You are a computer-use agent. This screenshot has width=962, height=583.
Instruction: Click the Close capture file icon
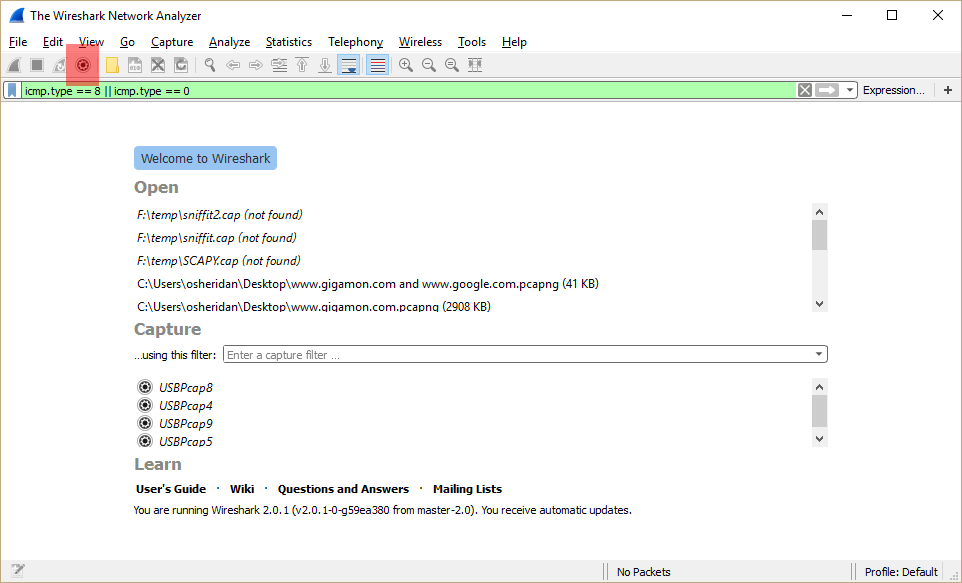point(158,65)
